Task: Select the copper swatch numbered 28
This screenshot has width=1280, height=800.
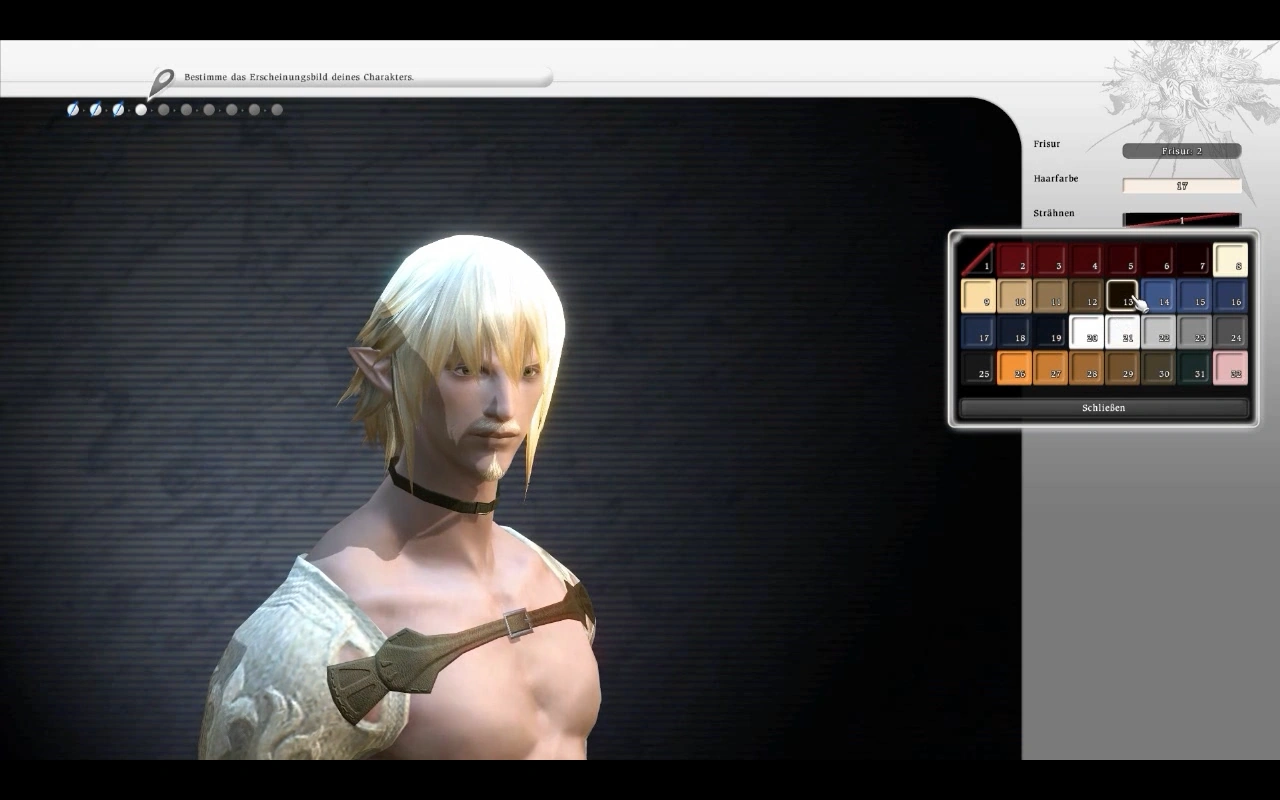Action: click(1086, 368)
